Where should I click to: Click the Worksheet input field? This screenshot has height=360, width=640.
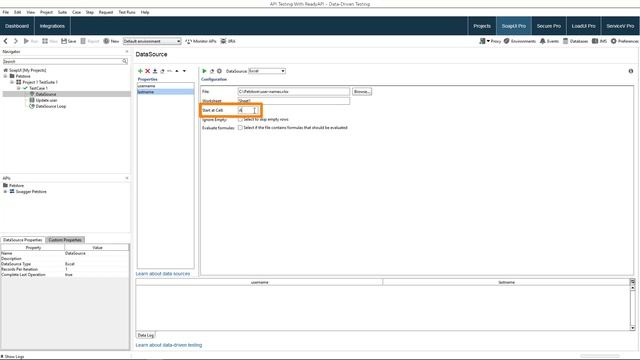click(x=293, y=101)
